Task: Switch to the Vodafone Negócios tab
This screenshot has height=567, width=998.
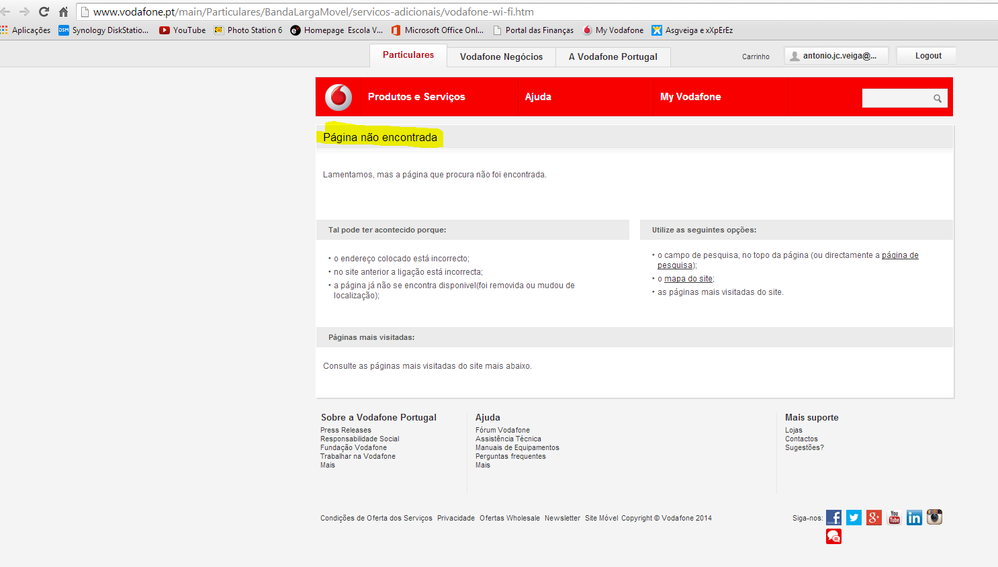Action: 501,57
